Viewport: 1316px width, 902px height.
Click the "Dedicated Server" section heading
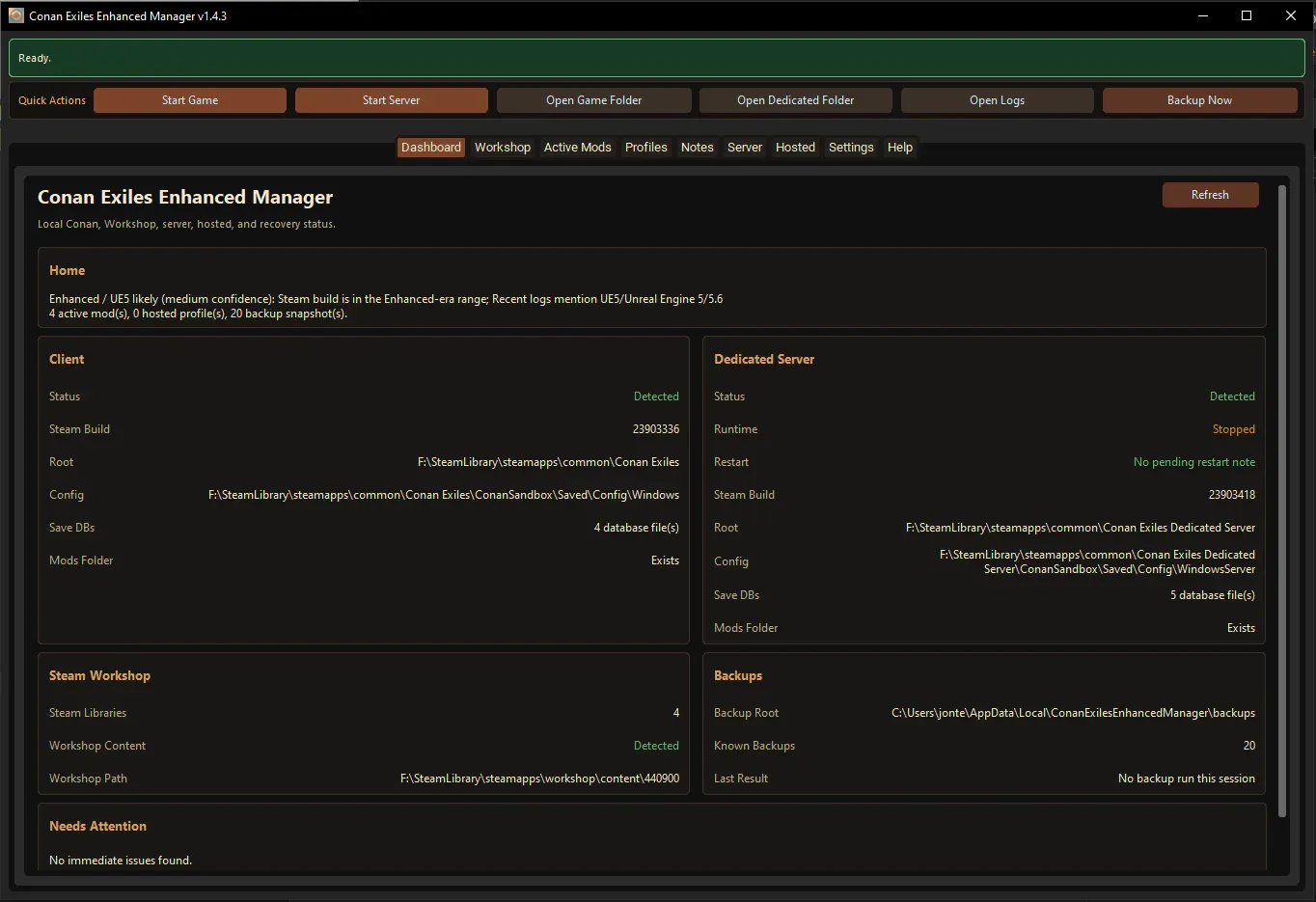(764, 360)
